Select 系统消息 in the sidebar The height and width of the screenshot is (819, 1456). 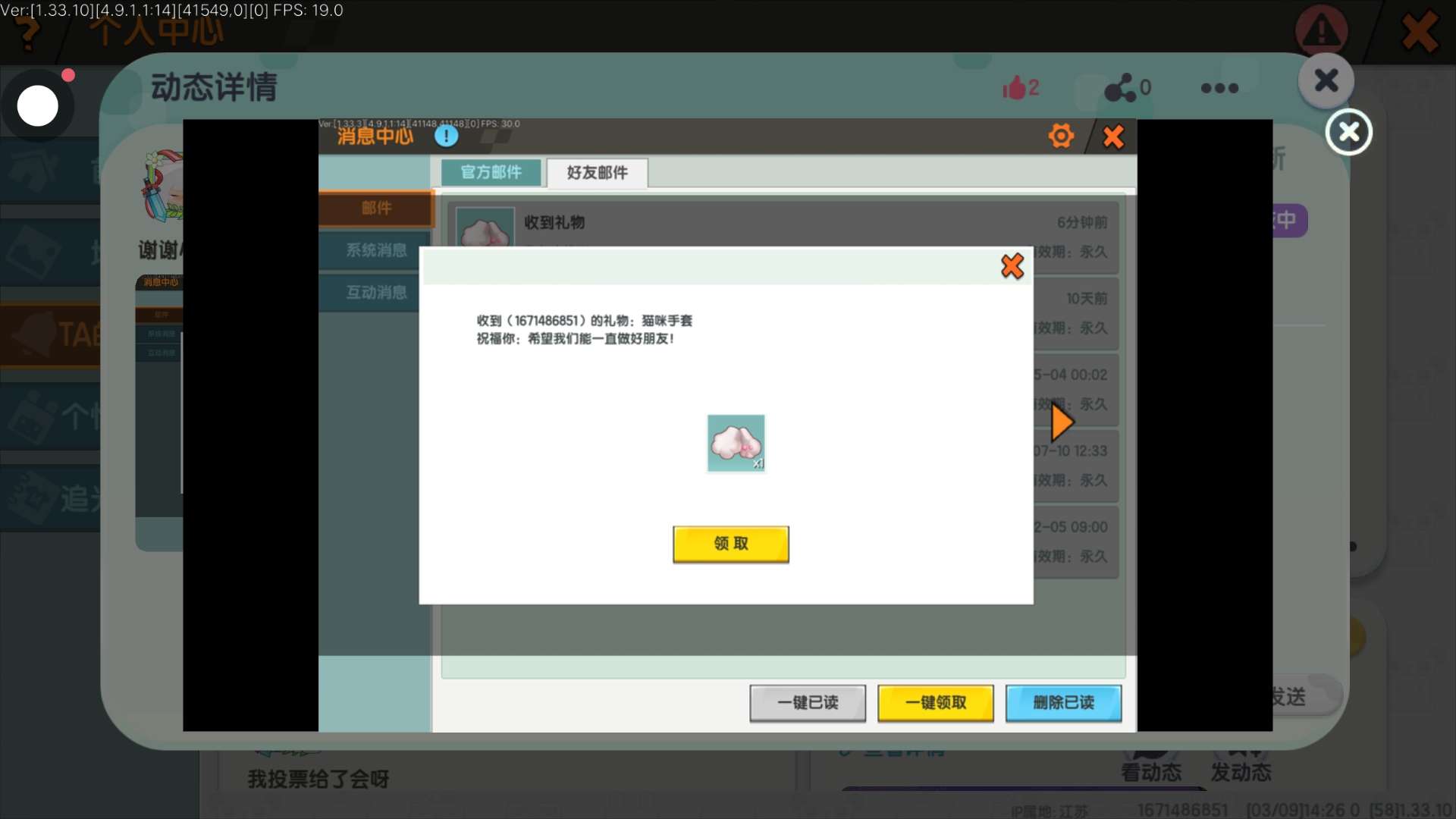375,250
